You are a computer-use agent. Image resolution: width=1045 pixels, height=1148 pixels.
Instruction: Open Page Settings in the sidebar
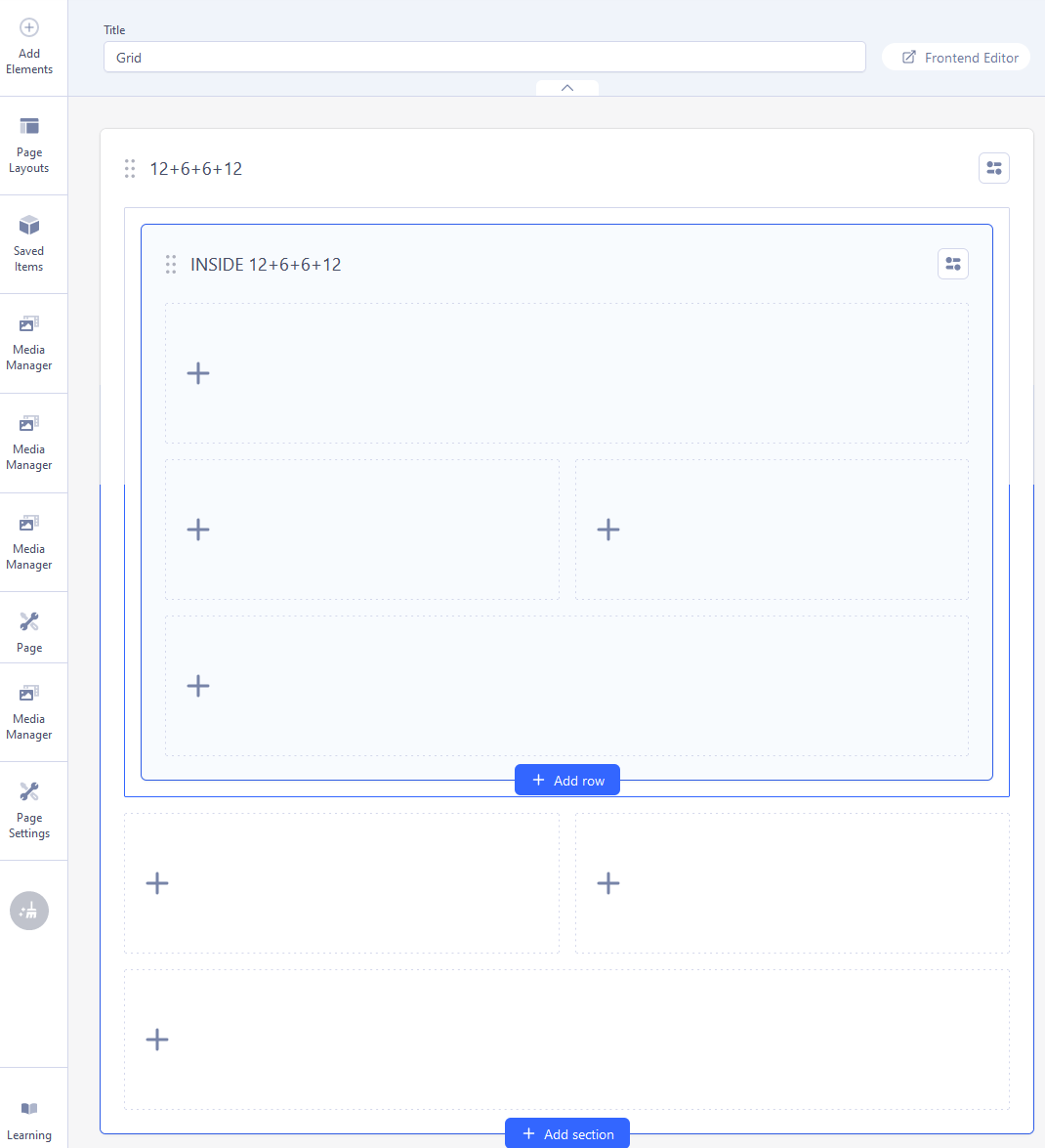tap(29, 811)
